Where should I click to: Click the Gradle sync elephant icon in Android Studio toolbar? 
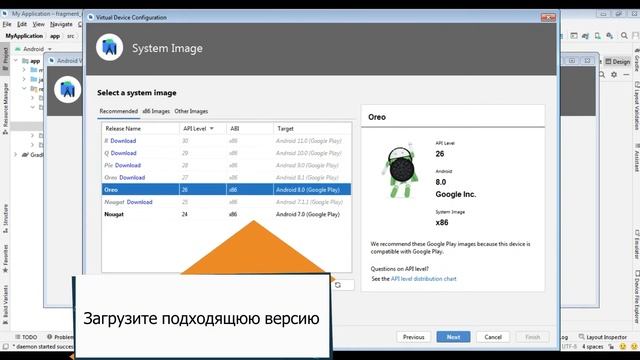pyautogui.click(x=585, y=36)
